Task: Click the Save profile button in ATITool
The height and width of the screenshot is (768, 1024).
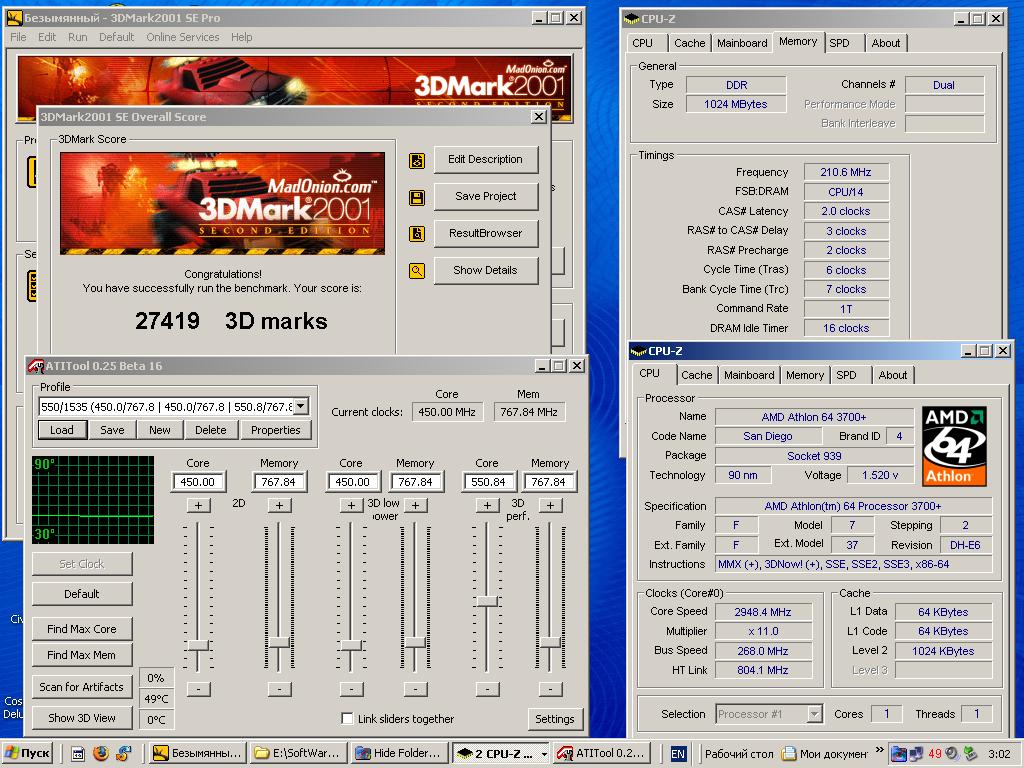Action: click(x=112, y=430)
